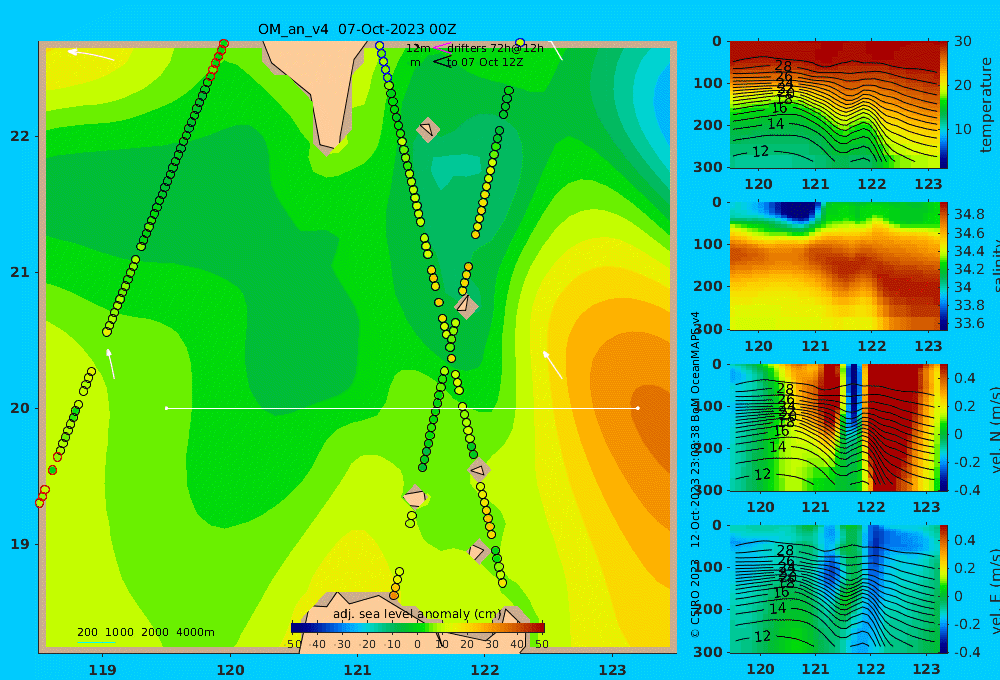The image size is (1000, 680).
Task: Click the '50' tick at sea level colorbar's right end
Action: click(541, 644)
